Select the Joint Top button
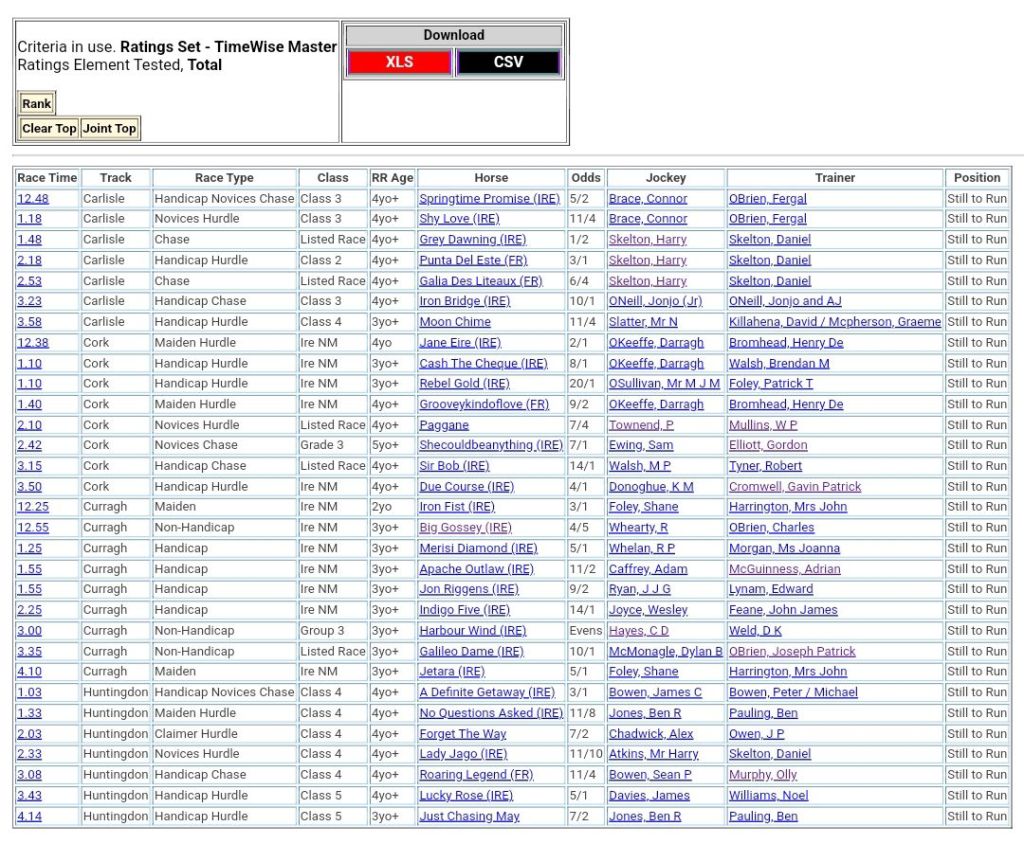The image size is (1024, 844). coord(109,128)
